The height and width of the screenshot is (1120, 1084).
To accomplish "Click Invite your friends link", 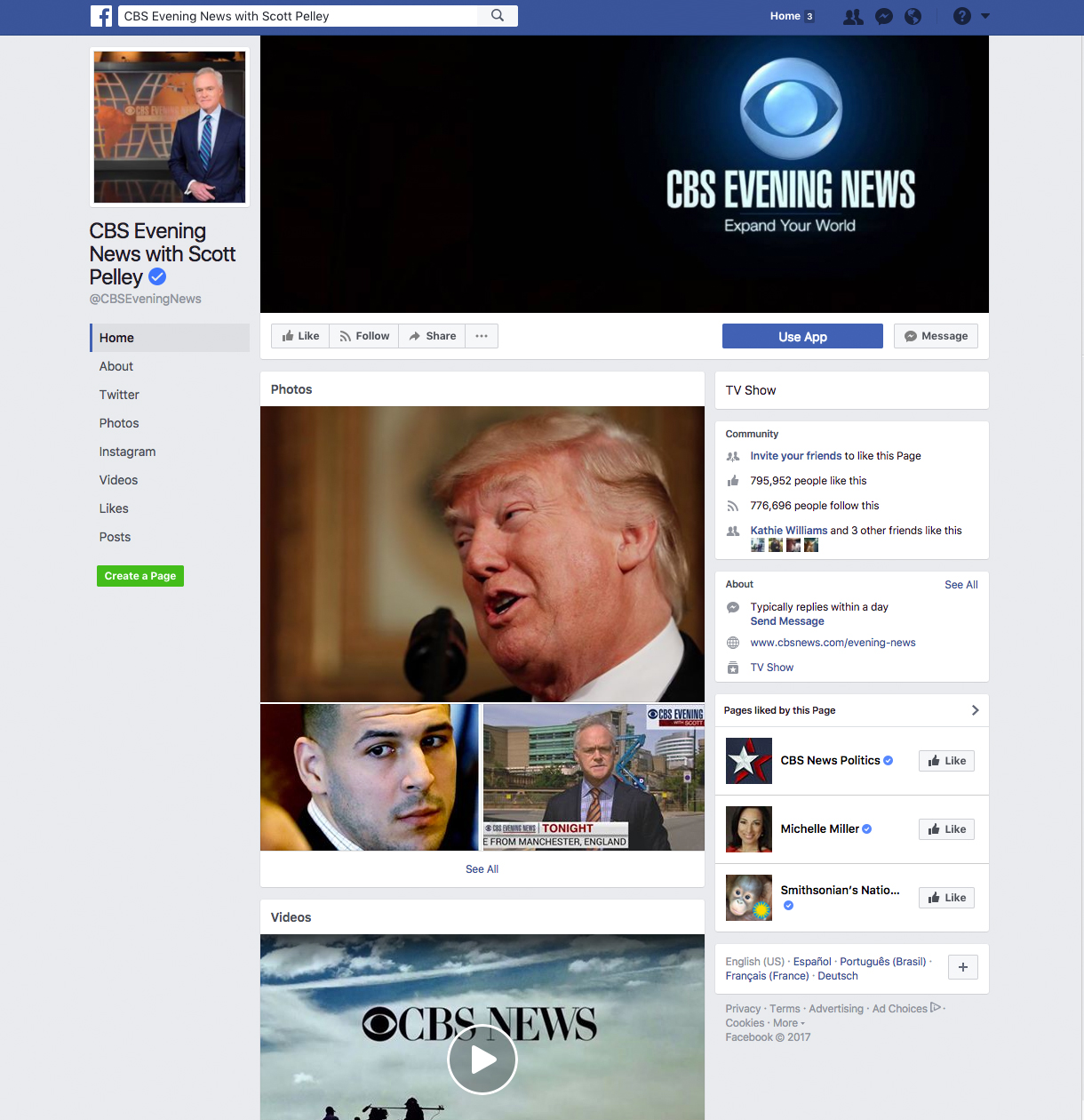I will [x=795, y=456].
